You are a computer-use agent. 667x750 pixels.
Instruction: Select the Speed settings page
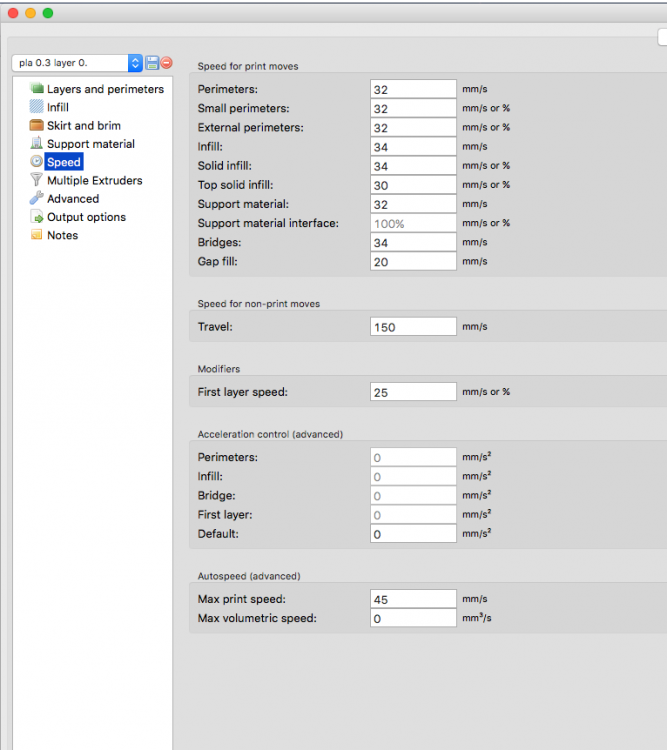(x=63, y=162)
